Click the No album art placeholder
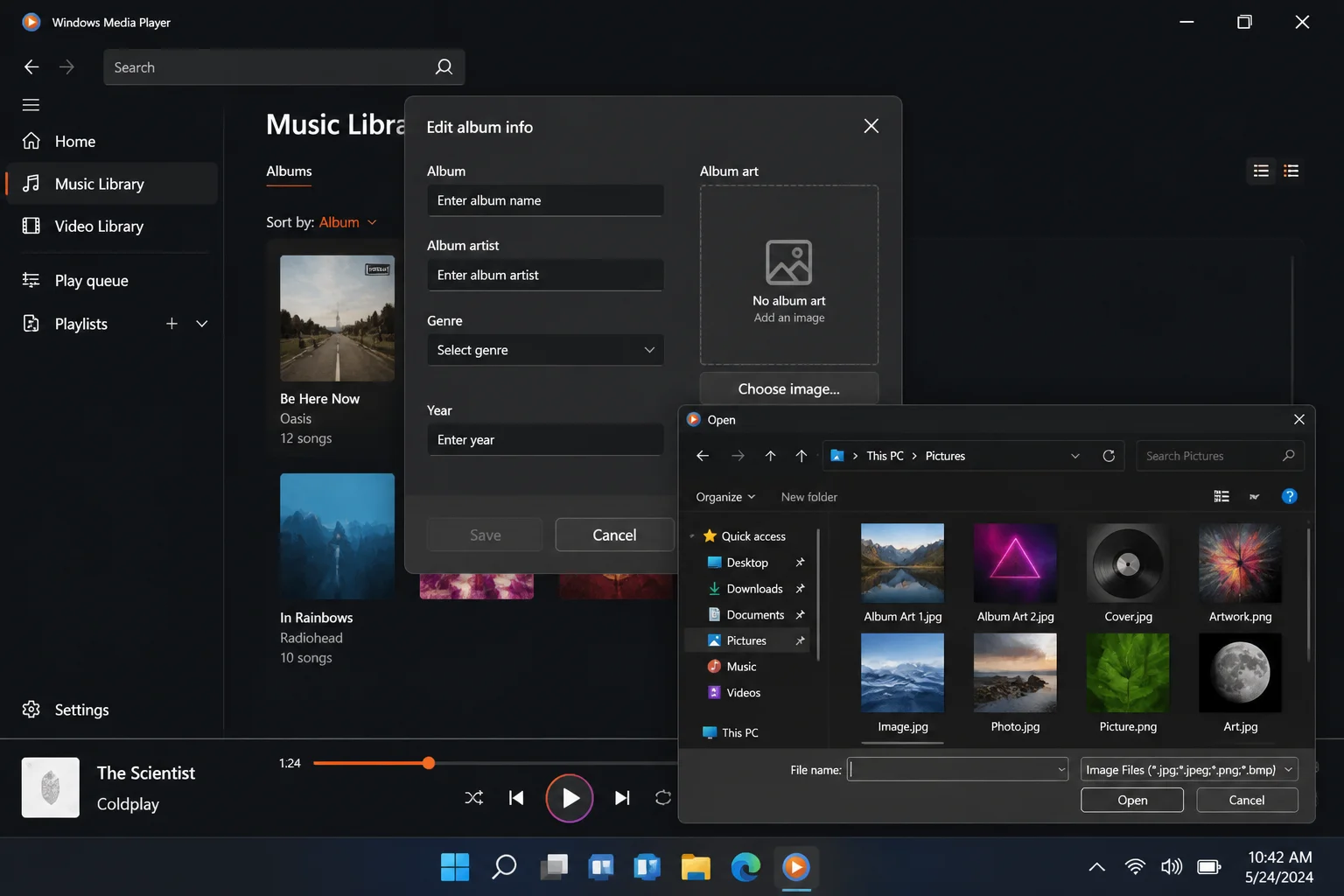The width and height of the screenshot is (1344, 896). click(789, 275)
